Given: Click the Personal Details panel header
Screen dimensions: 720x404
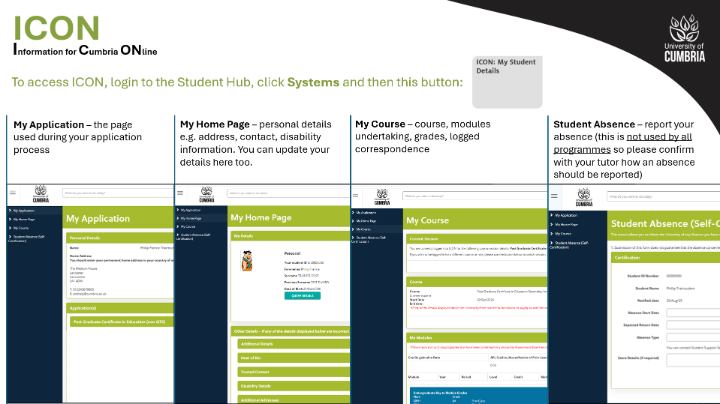Looking at the screenshot, I should point(120,238).
